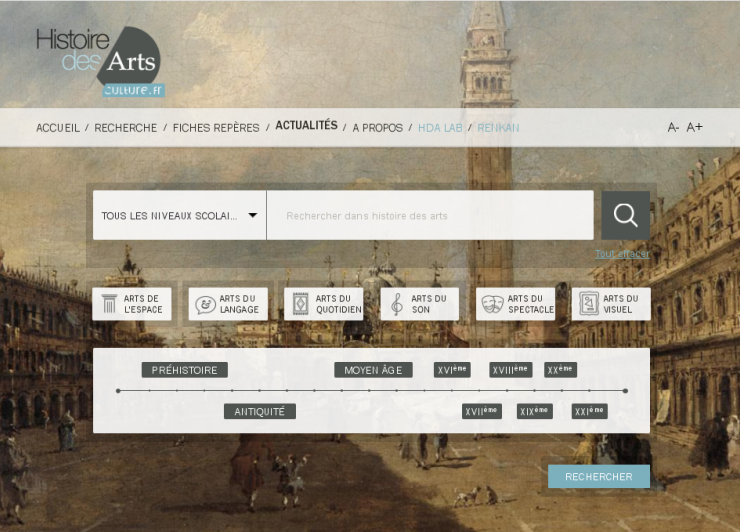Open Fiches Repères section
Image resolution: width=740 pixels, height=532 pixels.
click(216, 128)
